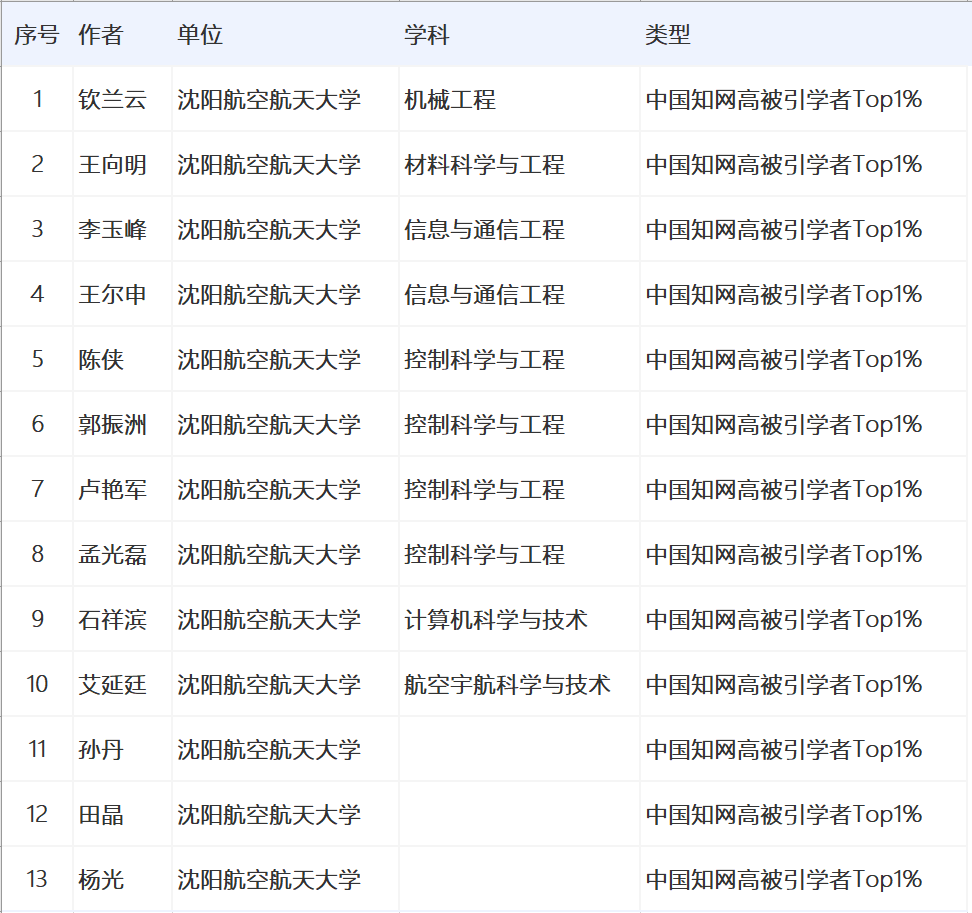Image resolution: width=972 pixels, height=913 pixels.
Task: Select the 机械工程 discipline cell
Action: click(x=450, y=100)
